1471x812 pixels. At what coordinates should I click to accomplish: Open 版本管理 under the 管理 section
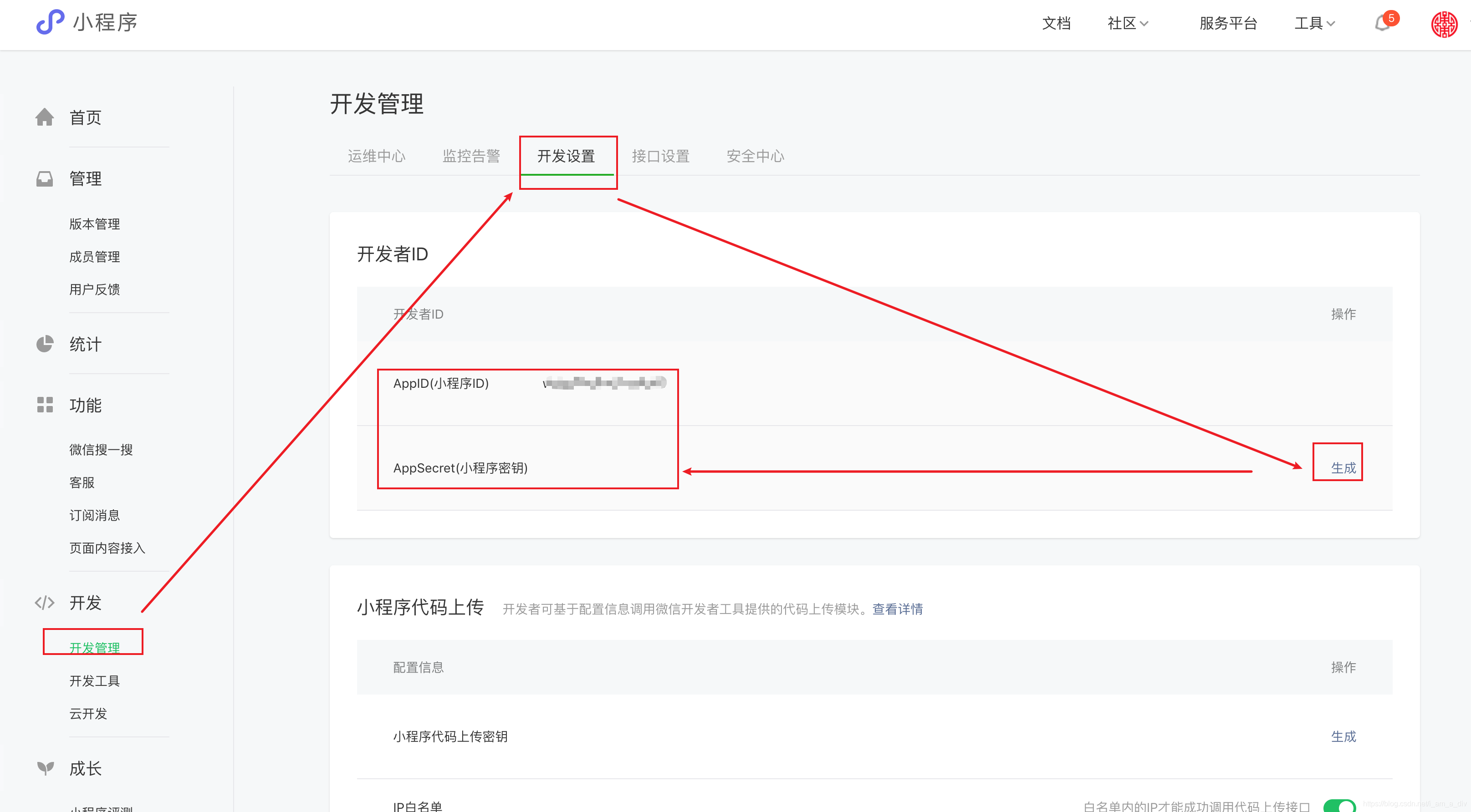pyautogui.click(x=94, y=223)
